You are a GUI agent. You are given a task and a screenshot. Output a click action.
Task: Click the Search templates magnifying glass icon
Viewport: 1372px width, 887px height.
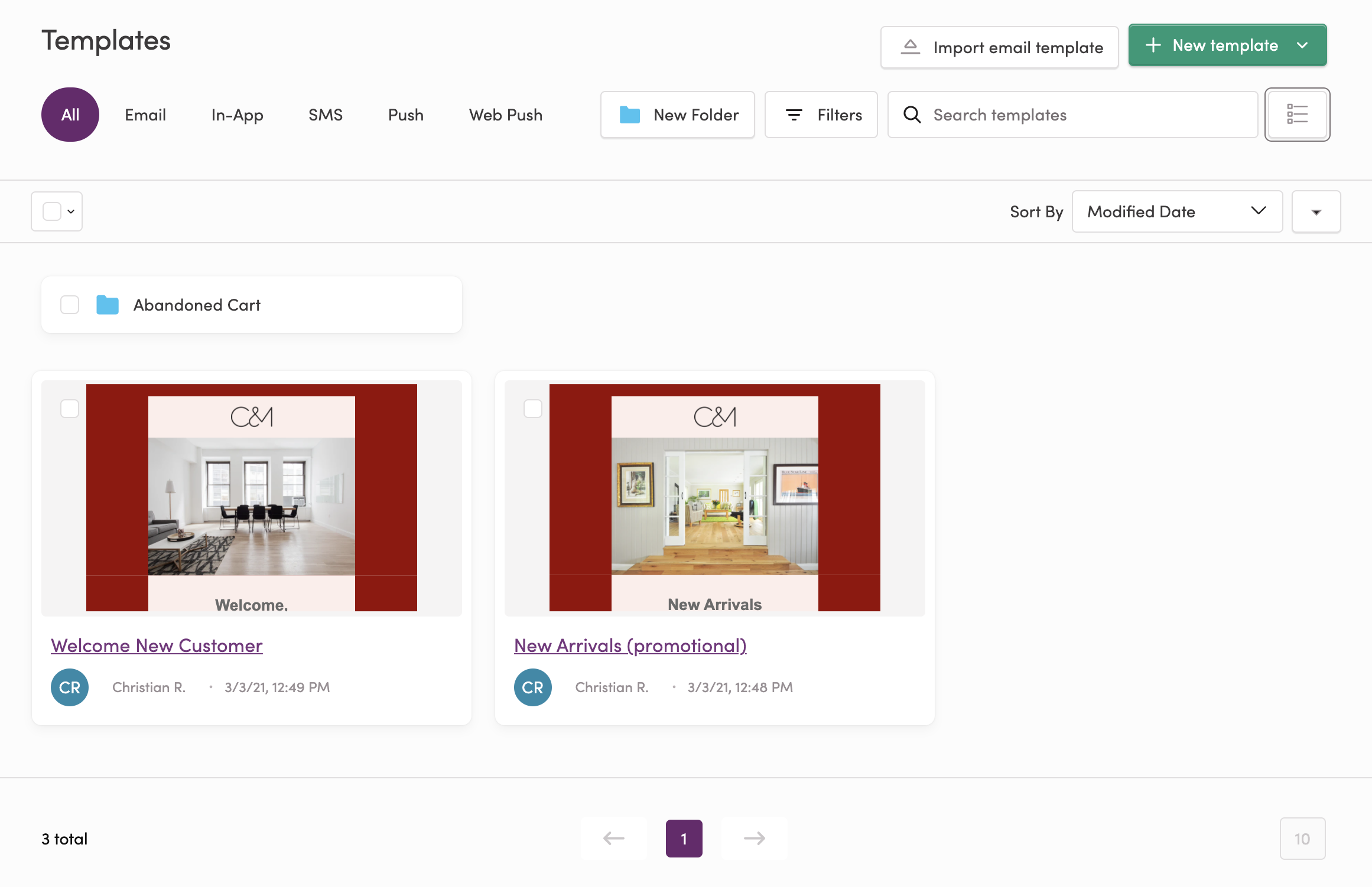point(912,113)
